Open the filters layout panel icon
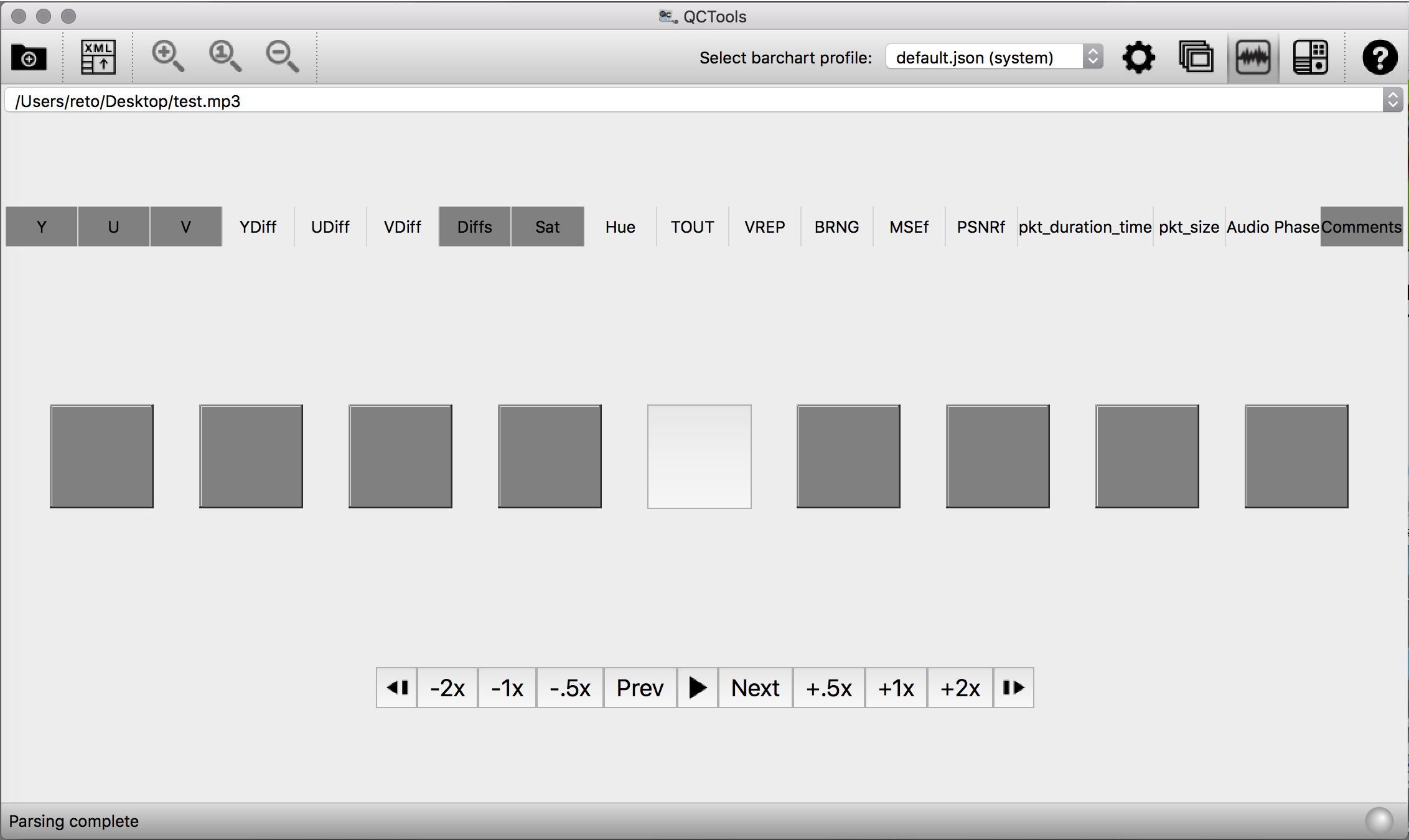The height and width of the screenshot is (840, 1409). click(1310, 58)
